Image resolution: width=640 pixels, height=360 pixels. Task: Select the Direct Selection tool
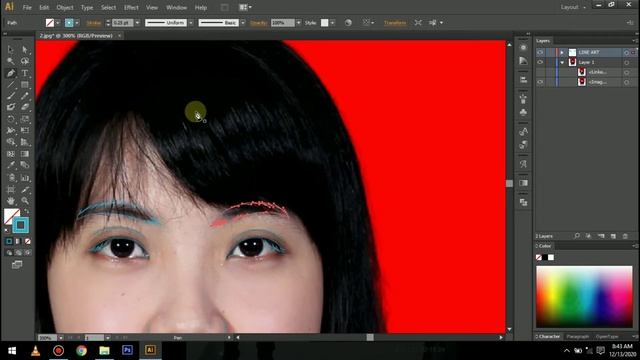[x=25, y=49]
